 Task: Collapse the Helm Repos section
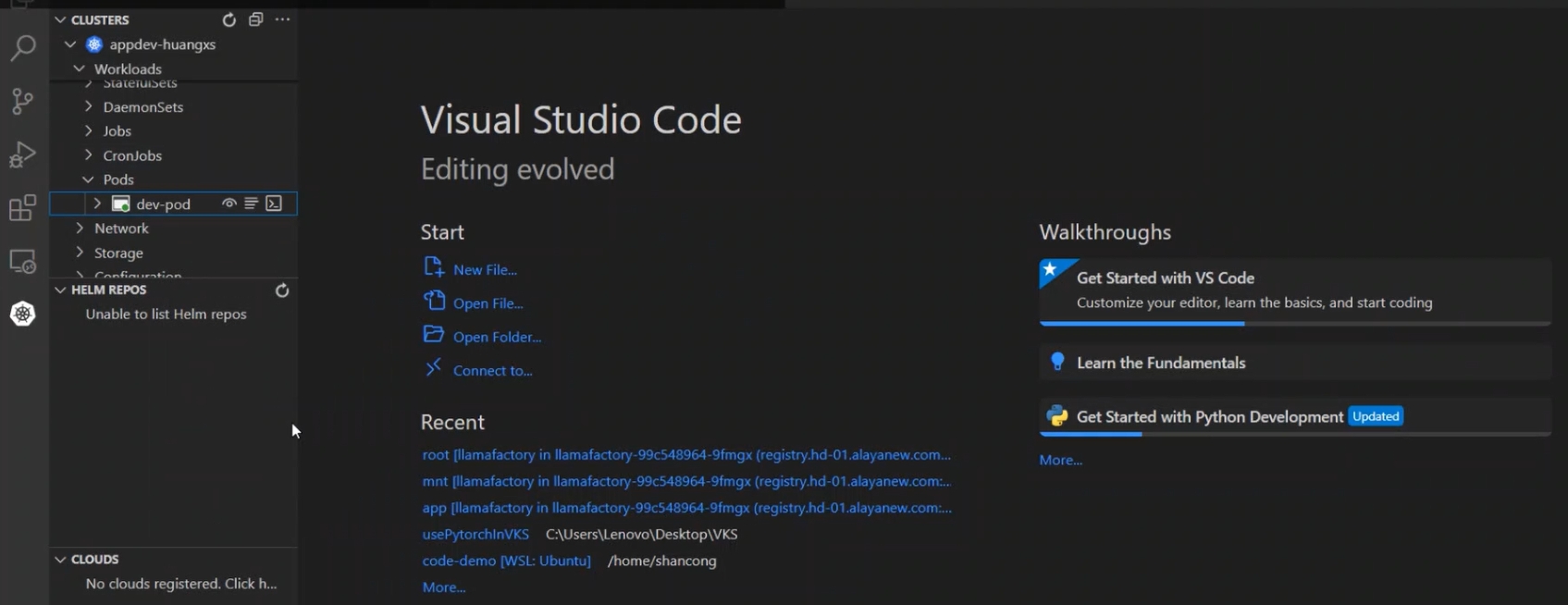60,290
